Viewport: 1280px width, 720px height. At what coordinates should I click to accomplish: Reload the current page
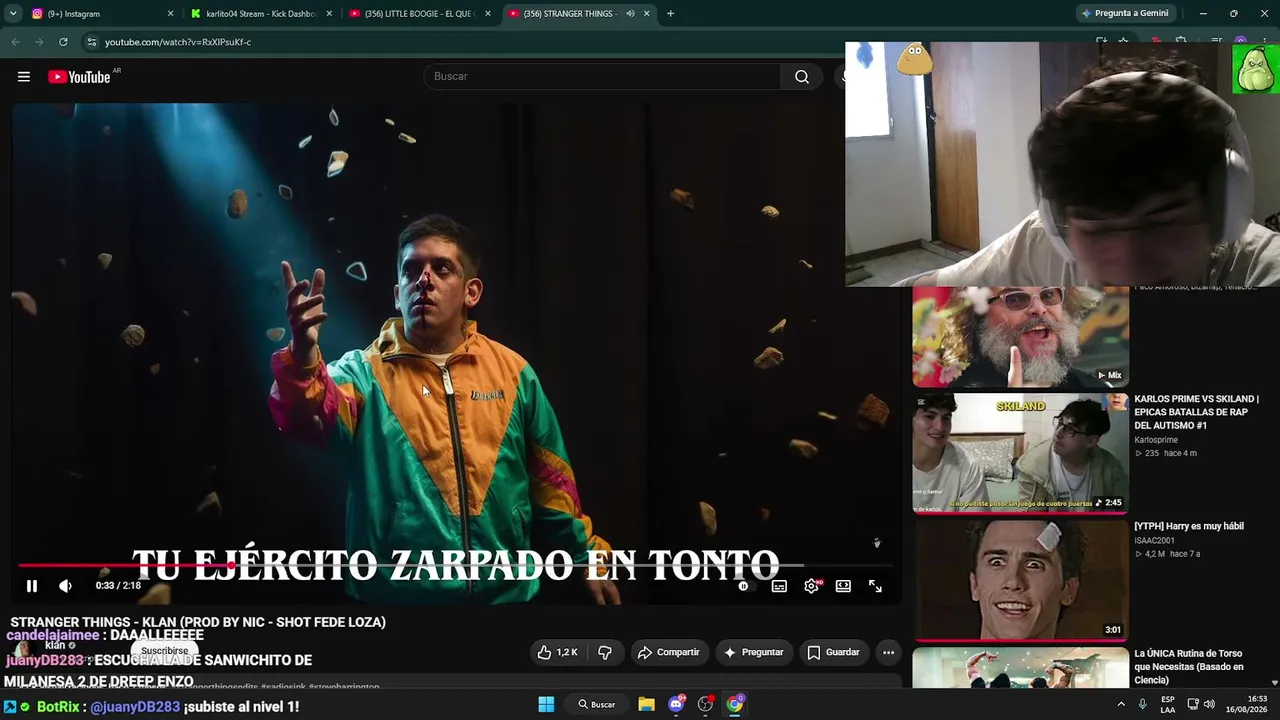63,42
